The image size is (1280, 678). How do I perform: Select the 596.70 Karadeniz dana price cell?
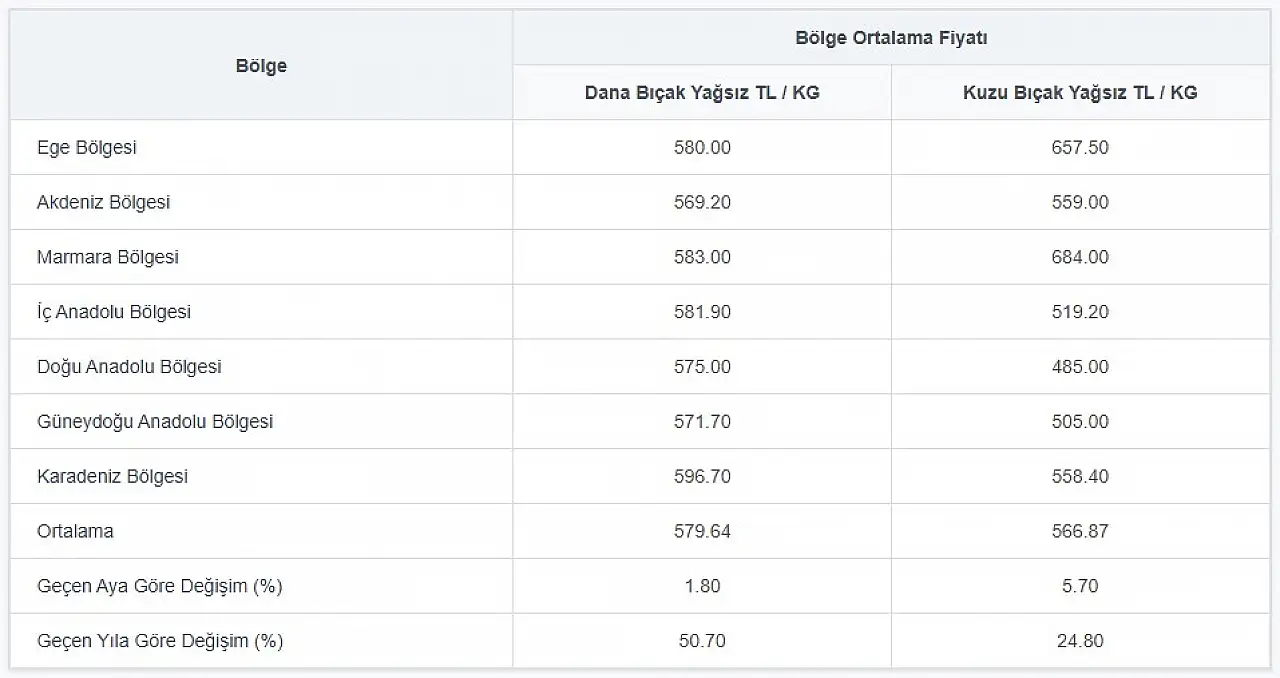[x=702, y=477]
